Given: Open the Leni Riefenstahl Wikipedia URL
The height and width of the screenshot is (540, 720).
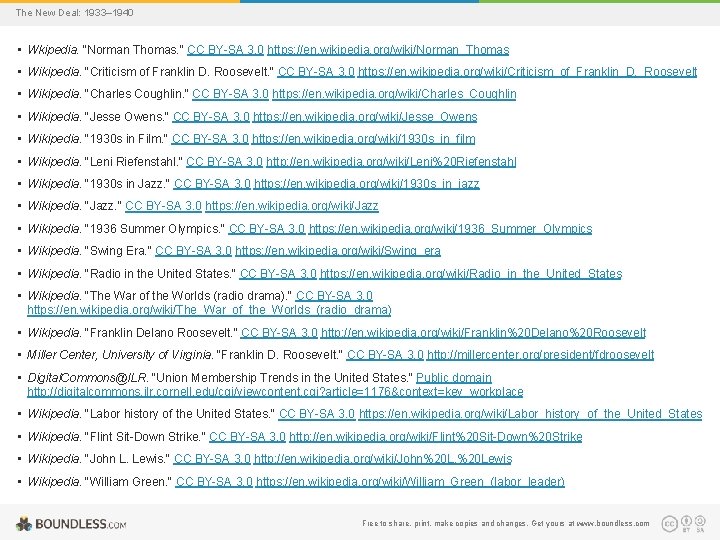Looking at the screenshot, I should click(x=391, y=162).
